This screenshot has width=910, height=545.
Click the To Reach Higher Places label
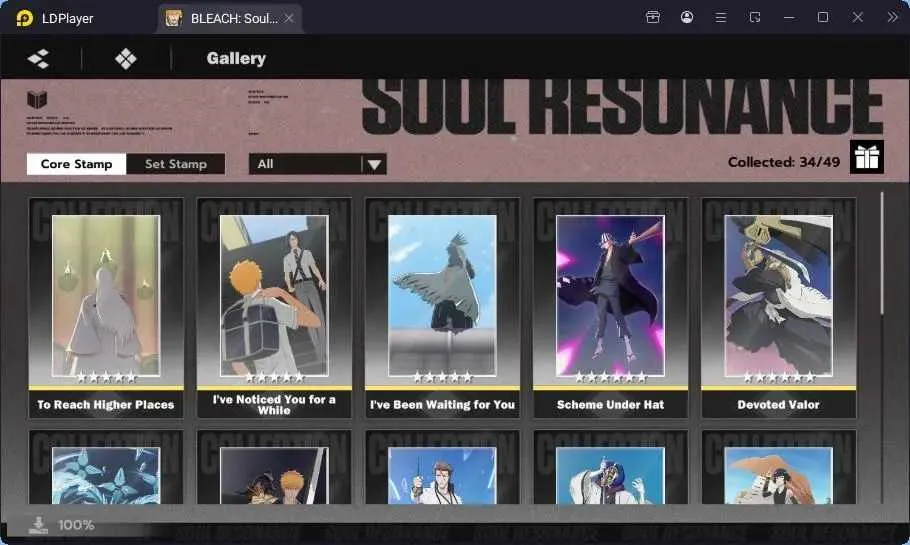click(x=106, y=405)
